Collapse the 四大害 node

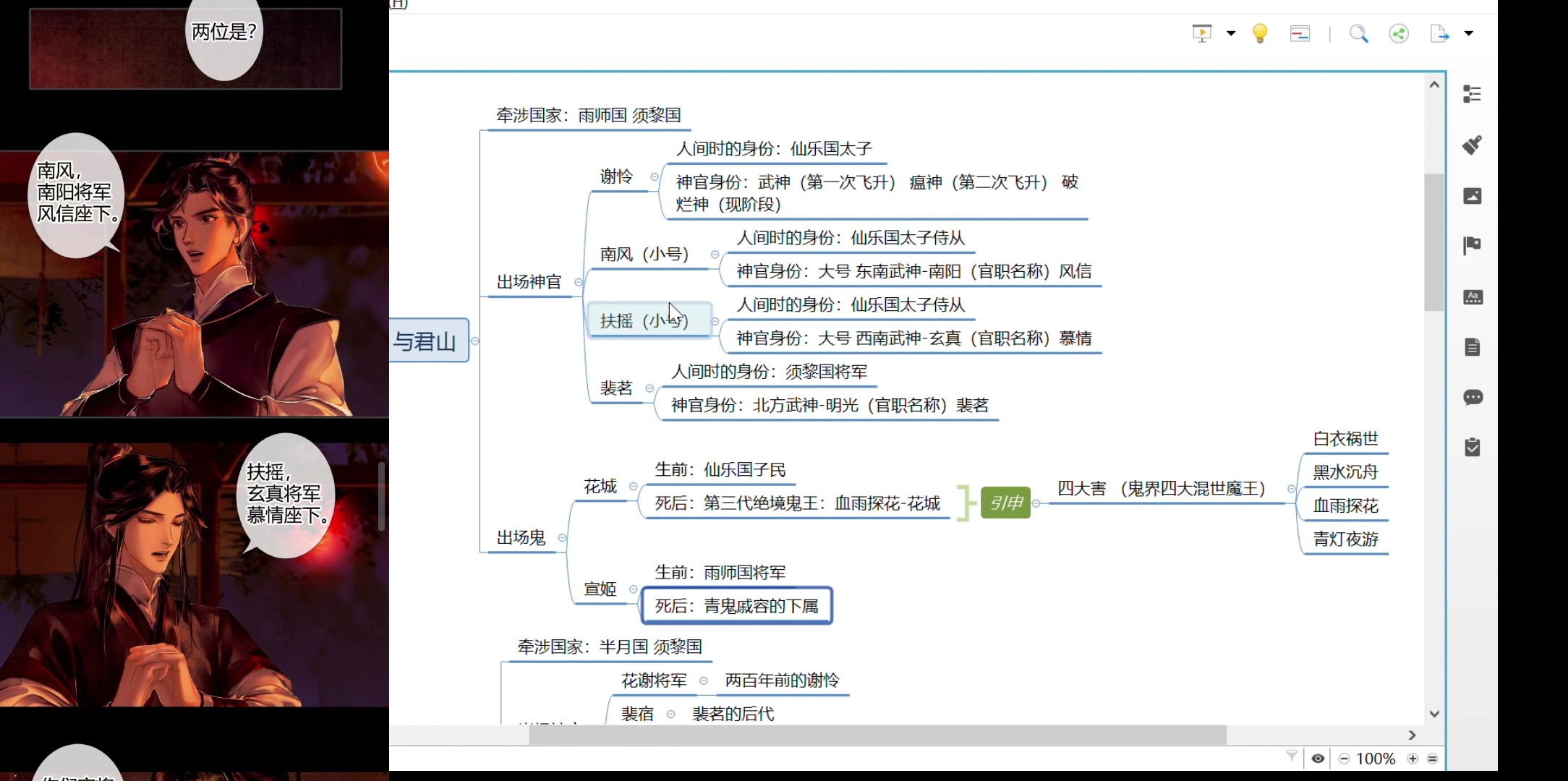click(x=1292, y=490)
